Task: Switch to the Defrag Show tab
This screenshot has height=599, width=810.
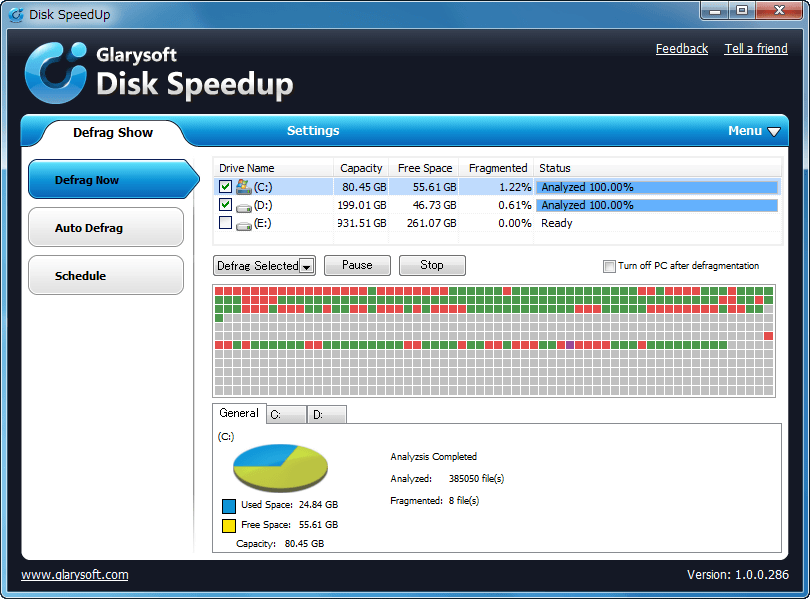Action: [x=113, y=133]
